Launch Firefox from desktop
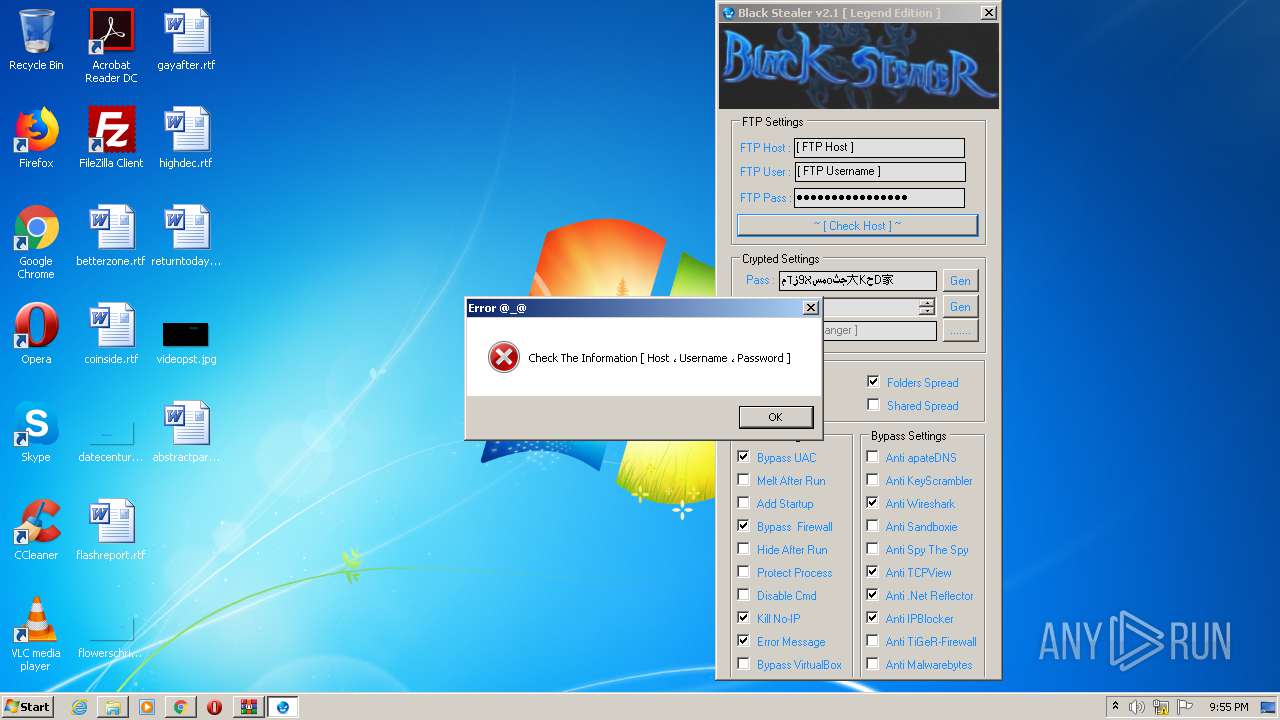1280x720 pixels. point(36,138)
